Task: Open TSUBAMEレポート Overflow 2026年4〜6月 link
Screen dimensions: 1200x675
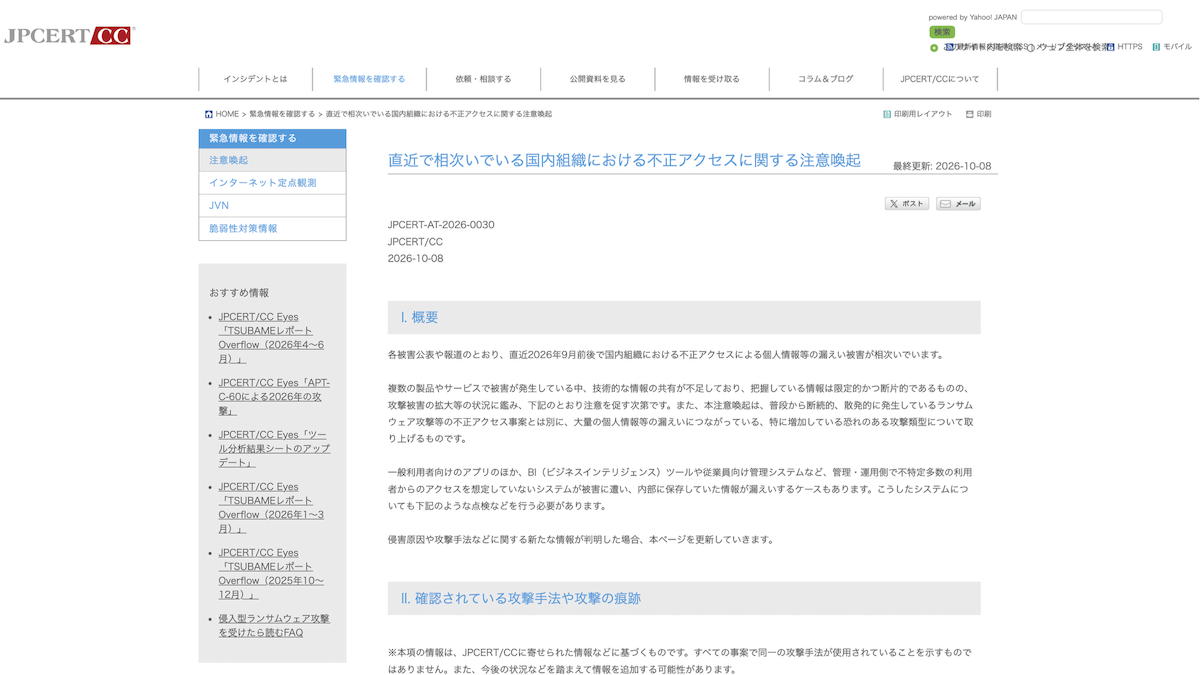Action: 271,337
